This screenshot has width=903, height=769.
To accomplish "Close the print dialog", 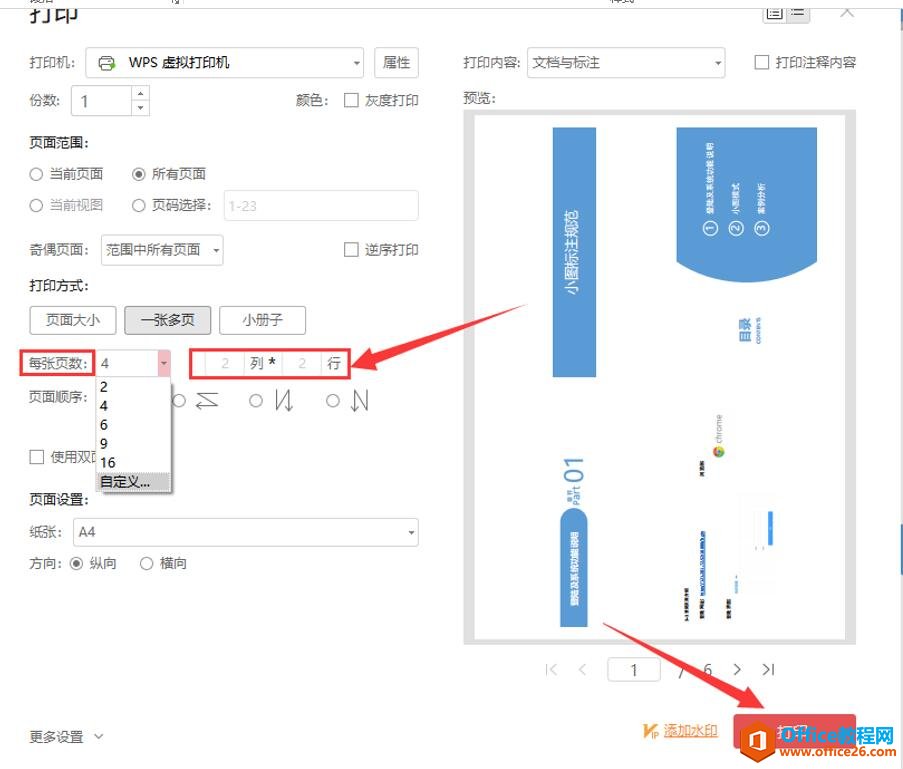I will click(847, 12).
